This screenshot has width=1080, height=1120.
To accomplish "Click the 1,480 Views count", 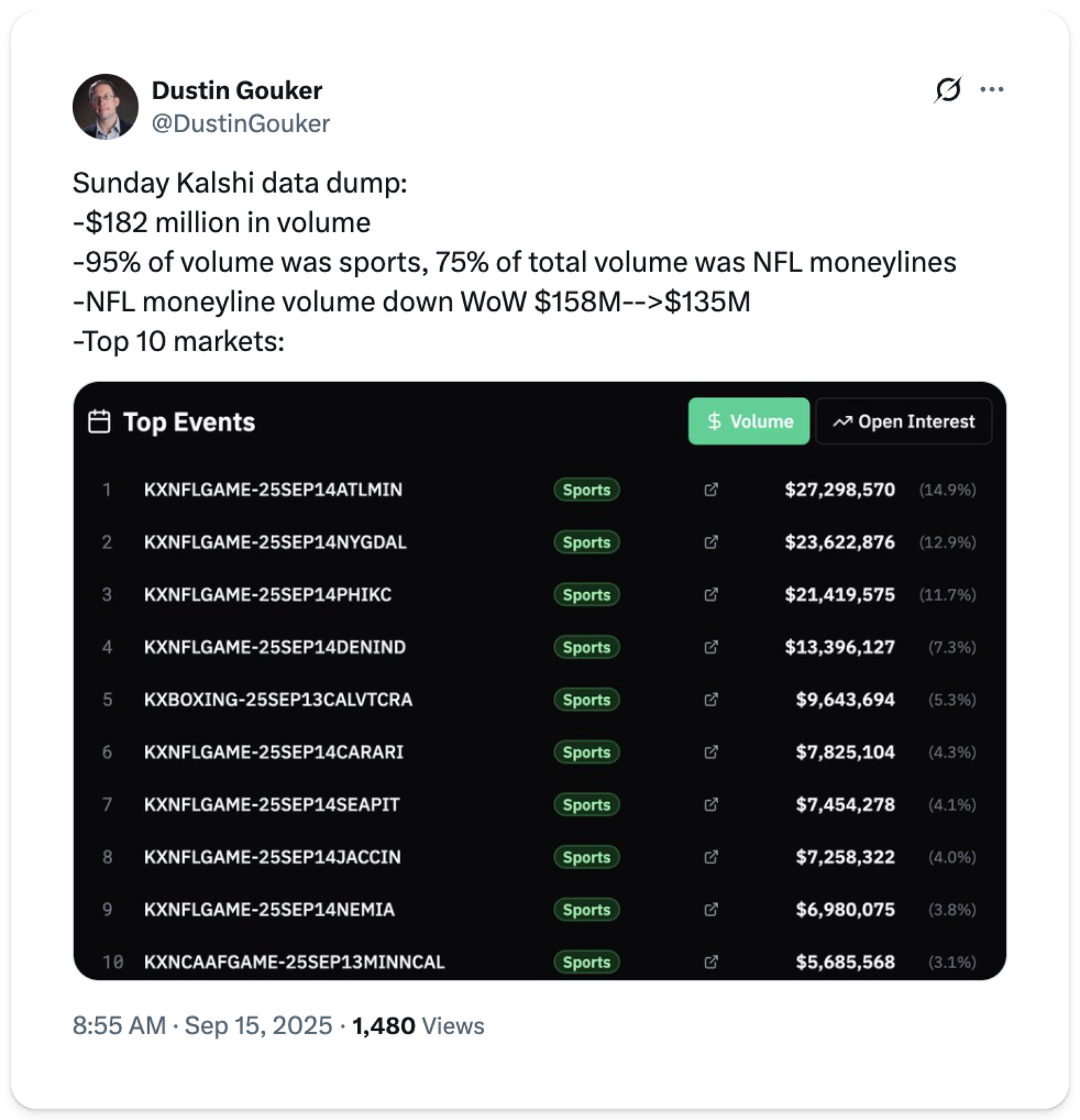I will 418,1025.
